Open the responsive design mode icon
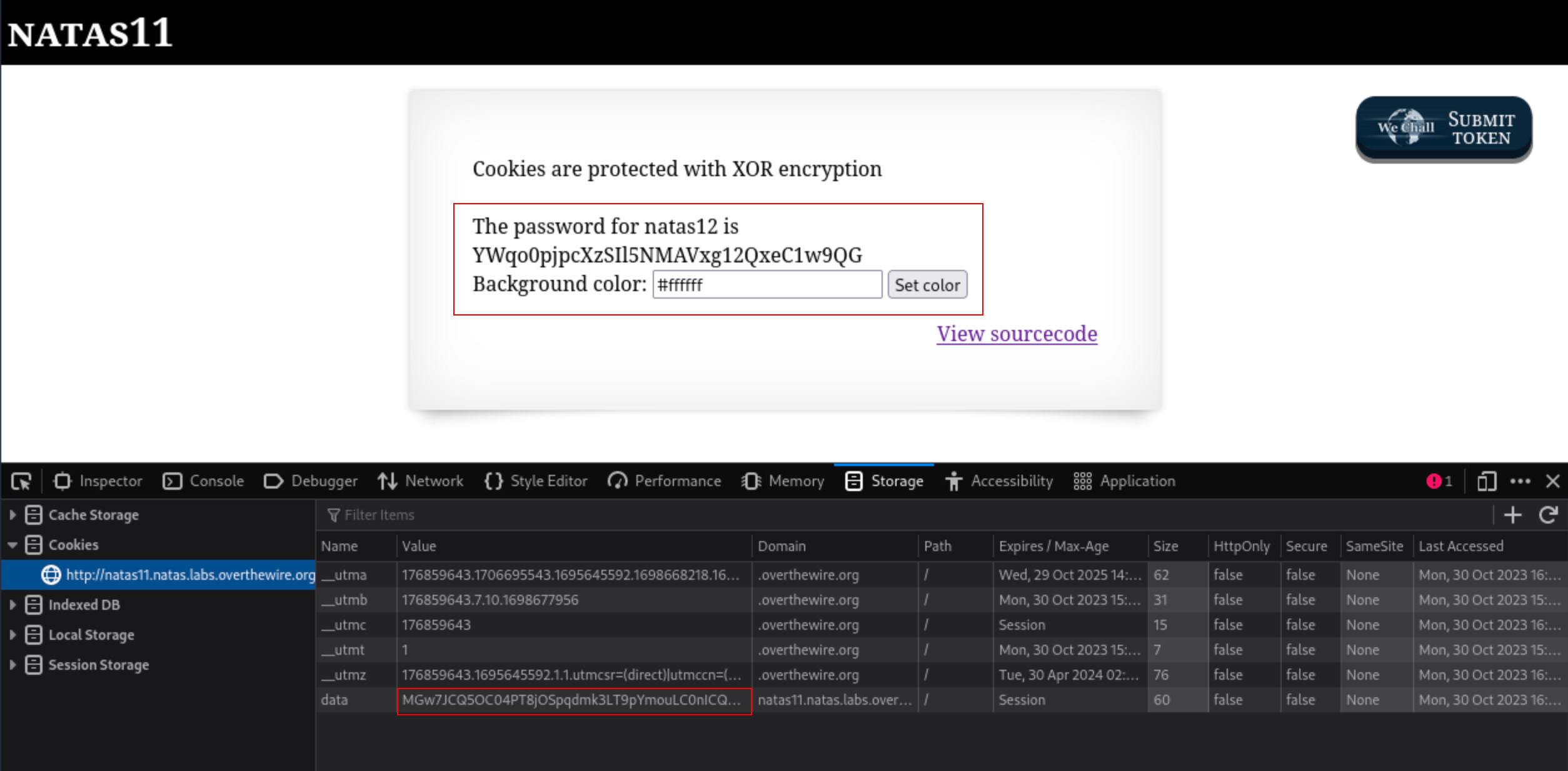The width and height of the screenshot is (1568, 771). [1486, 481]
